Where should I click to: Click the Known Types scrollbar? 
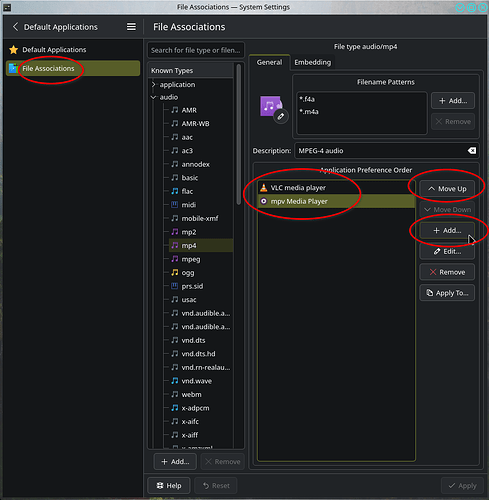pos(239,135)
